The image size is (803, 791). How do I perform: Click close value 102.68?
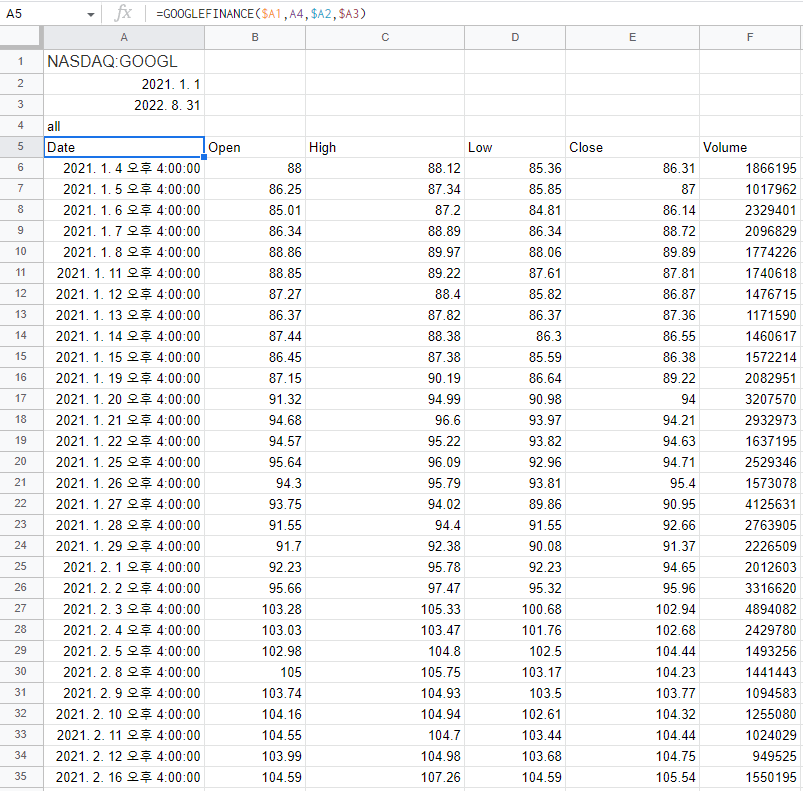632,630
